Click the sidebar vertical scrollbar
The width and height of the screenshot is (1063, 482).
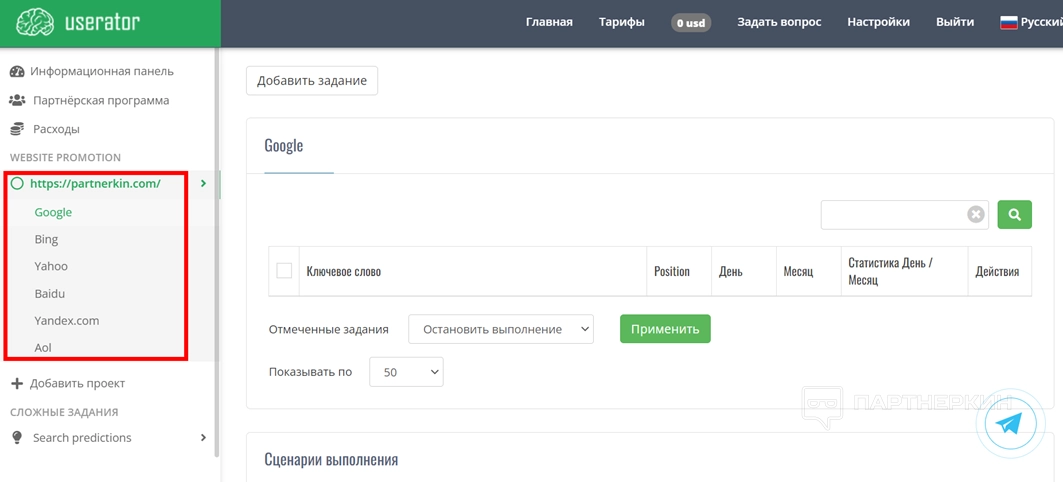click(216, 251)
